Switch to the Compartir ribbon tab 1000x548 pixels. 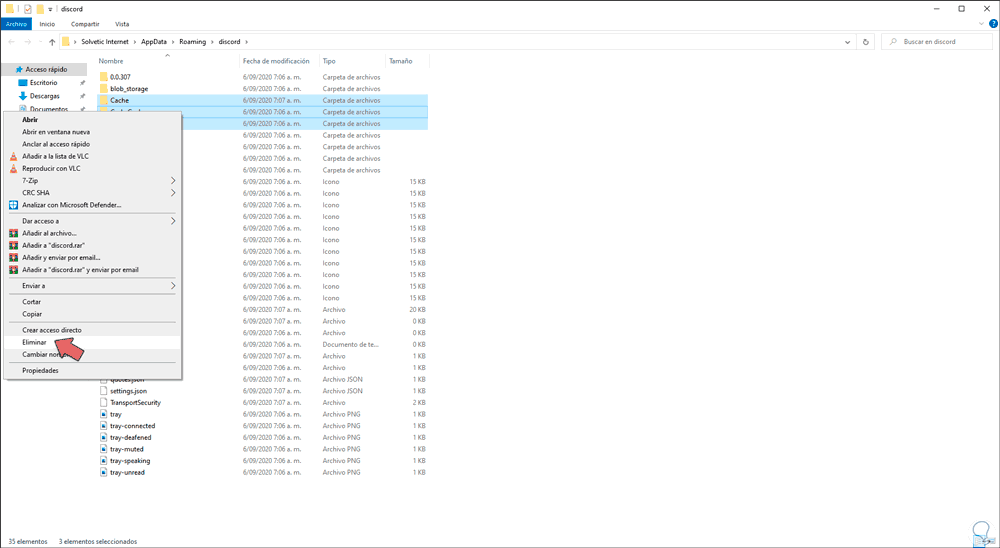pyautogui.click(x=85, y=24)
